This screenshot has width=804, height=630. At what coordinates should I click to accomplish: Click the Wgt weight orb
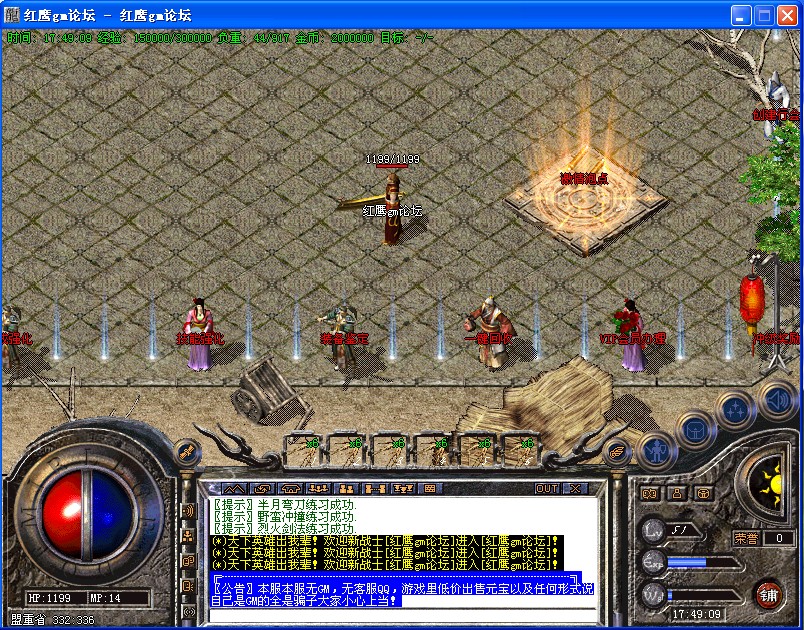tap(654, 595)
